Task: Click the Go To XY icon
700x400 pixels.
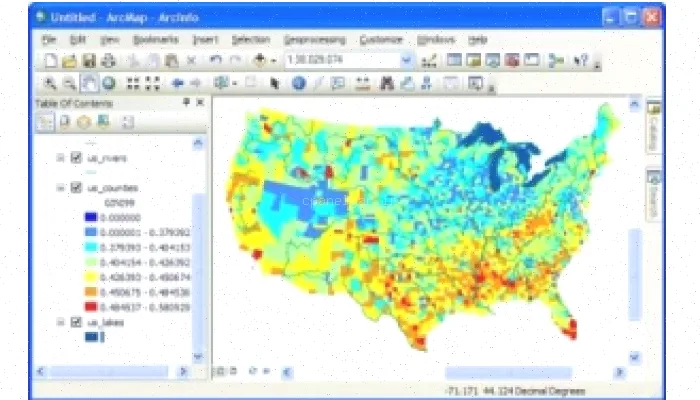Action: [x=426, y=83]
